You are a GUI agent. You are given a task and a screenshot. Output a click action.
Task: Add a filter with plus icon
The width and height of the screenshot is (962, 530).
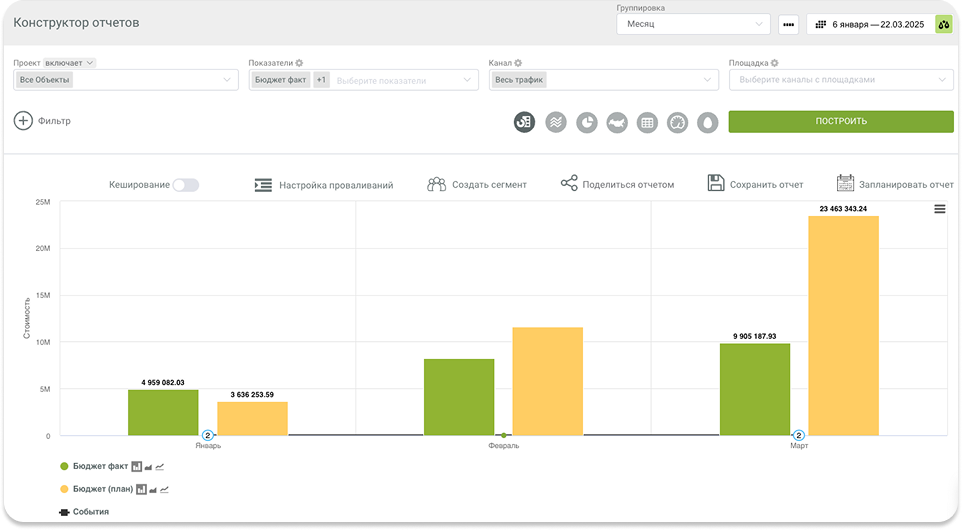click(23, 121)
